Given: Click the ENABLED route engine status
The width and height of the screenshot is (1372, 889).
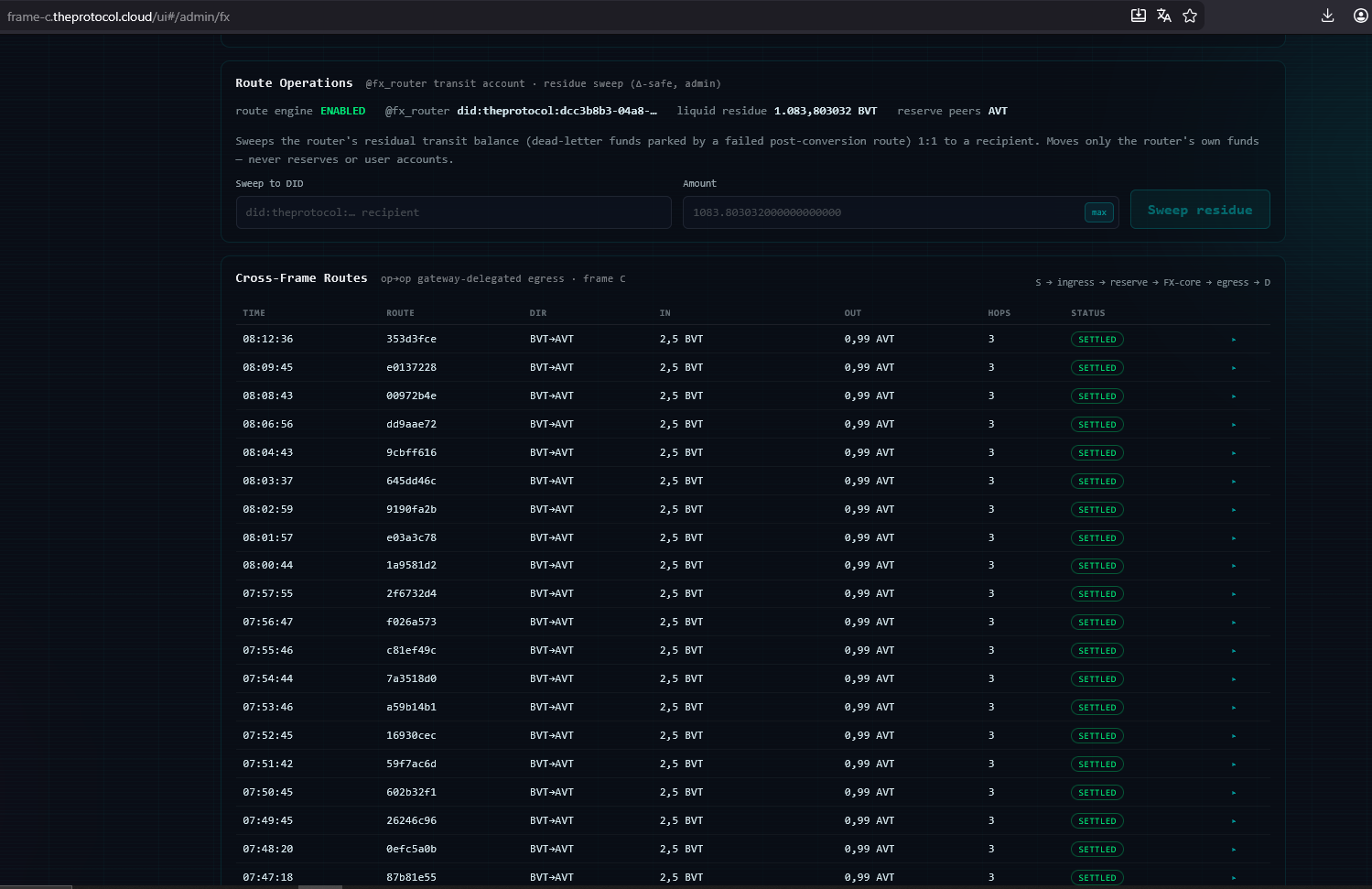Looking at the screenshot, I should tap(343, 112).
